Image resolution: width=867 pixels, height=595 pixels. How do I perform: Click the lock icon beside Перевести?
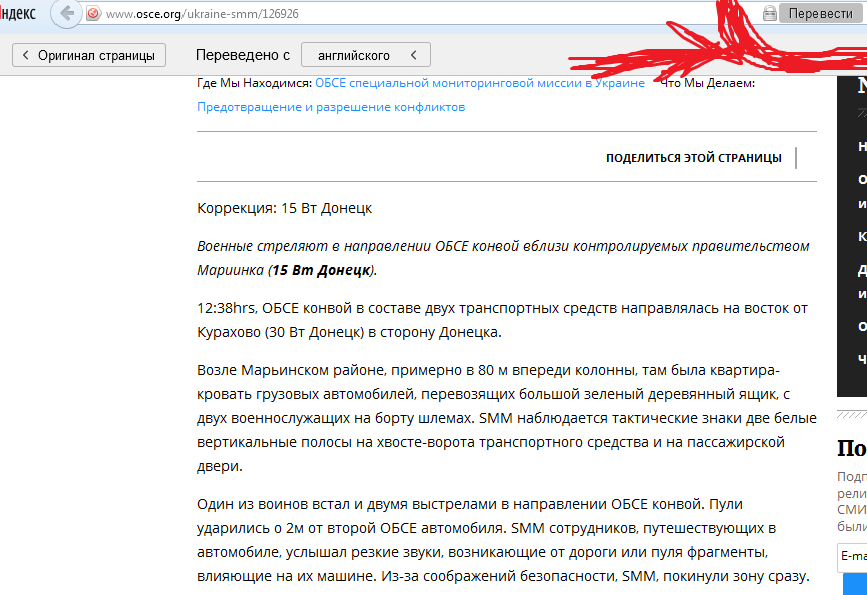[x=769, y=14]
